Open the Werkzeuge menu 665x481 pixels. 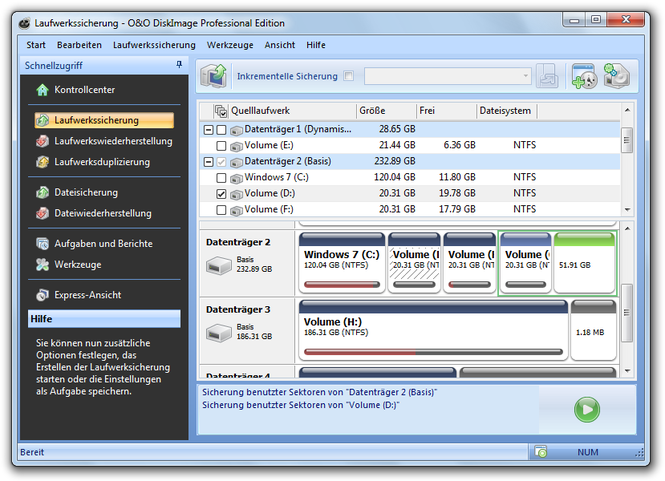tap(230, 45)
